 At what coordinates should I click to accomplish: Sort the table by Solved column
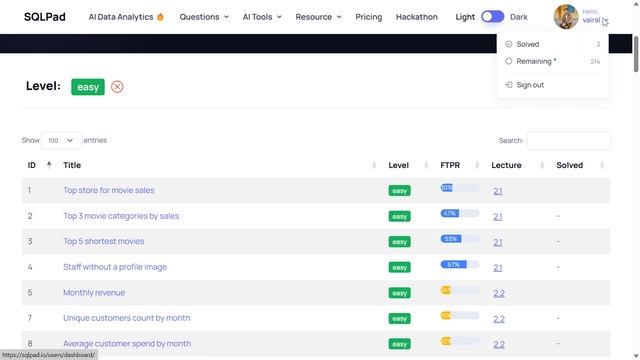coord(580,165)
